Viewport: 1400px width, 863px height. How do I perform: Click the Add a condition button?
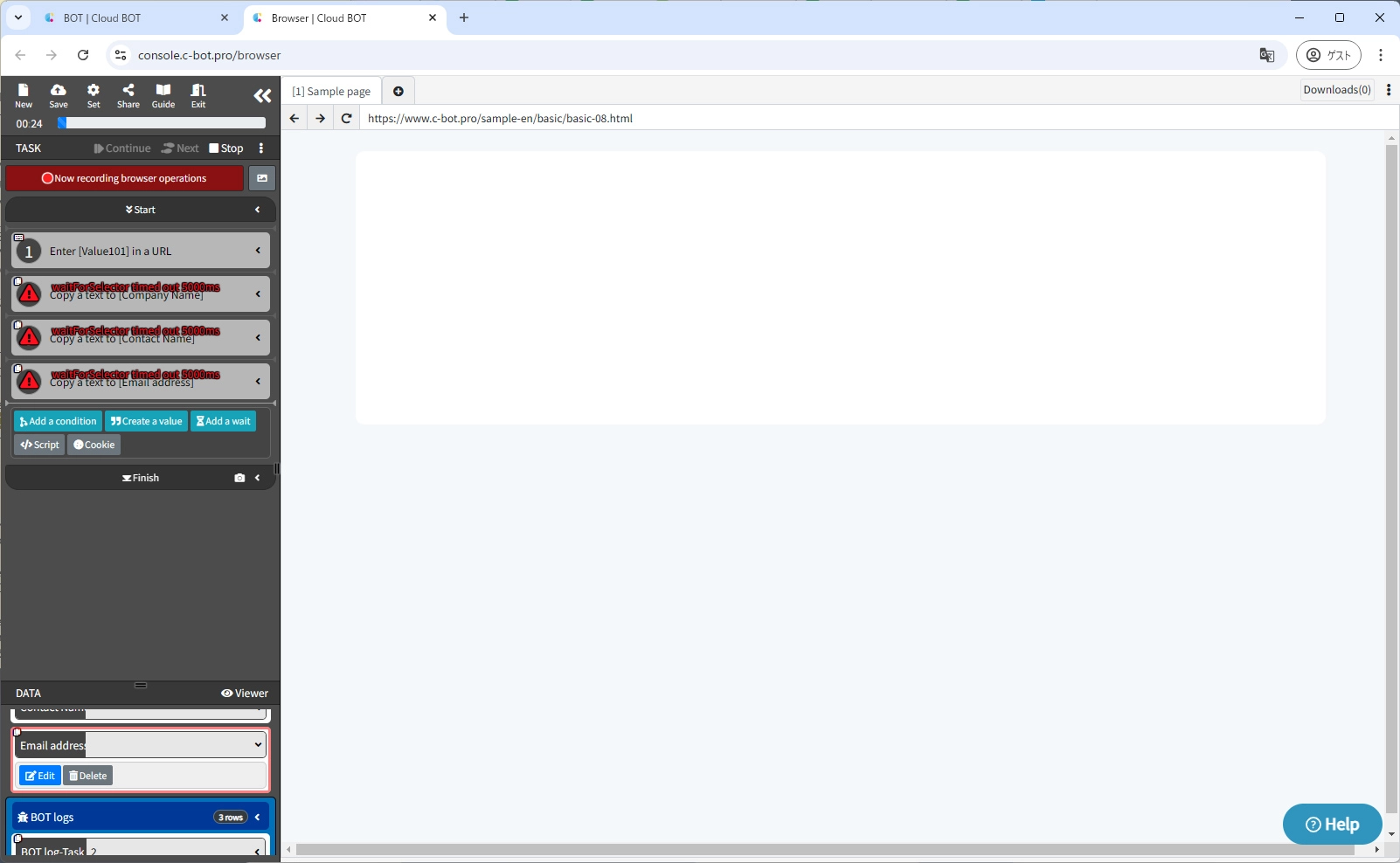click(58, 421)
